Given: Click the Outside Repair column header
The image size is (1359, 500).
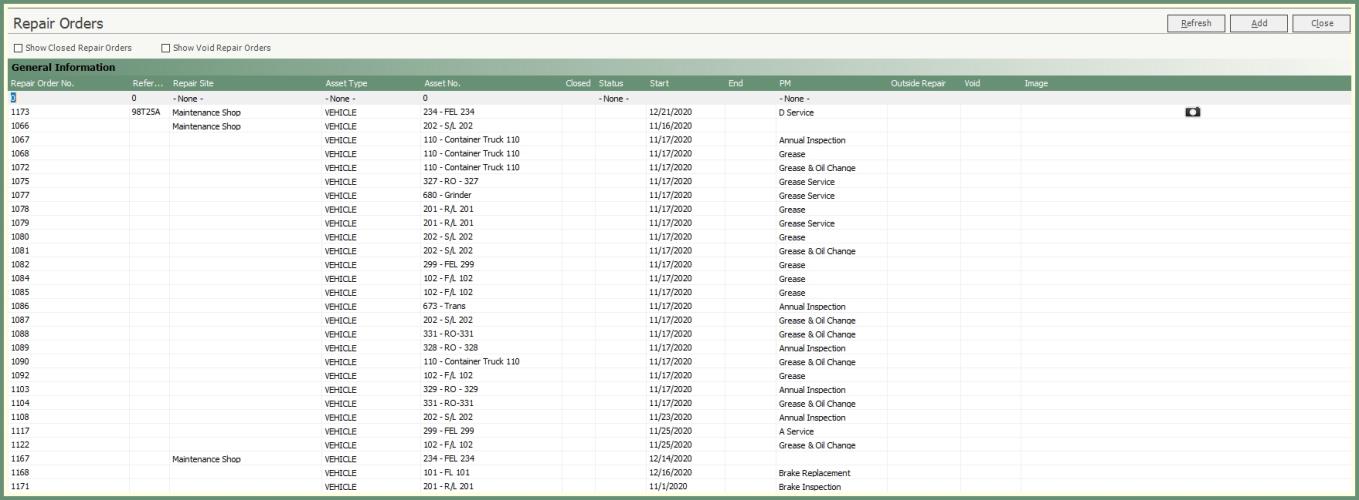Looking at the screenshot, I should [x=917, y=83].
